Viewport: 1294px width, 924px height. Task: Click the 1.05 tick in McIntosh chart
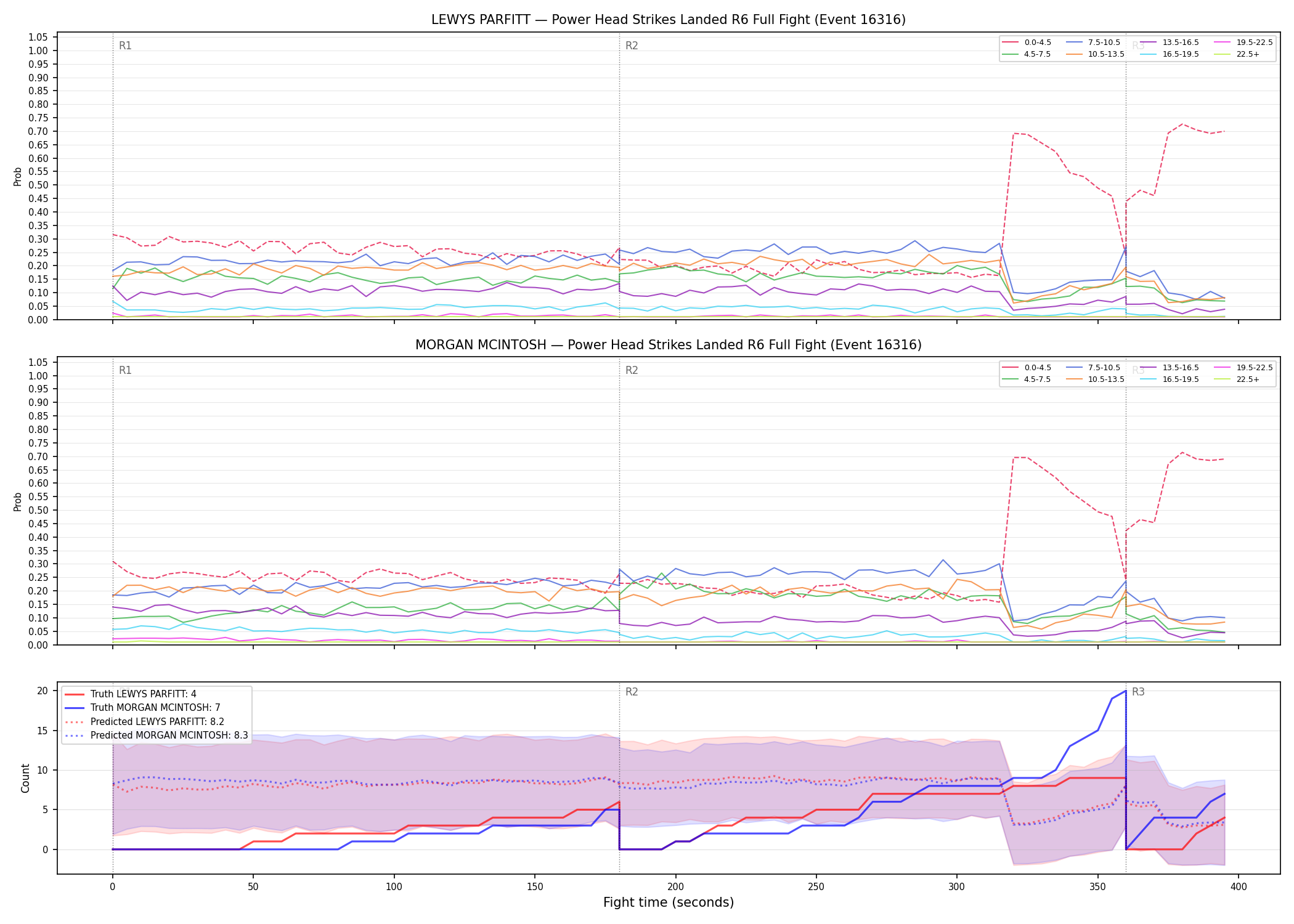(38, 362)
